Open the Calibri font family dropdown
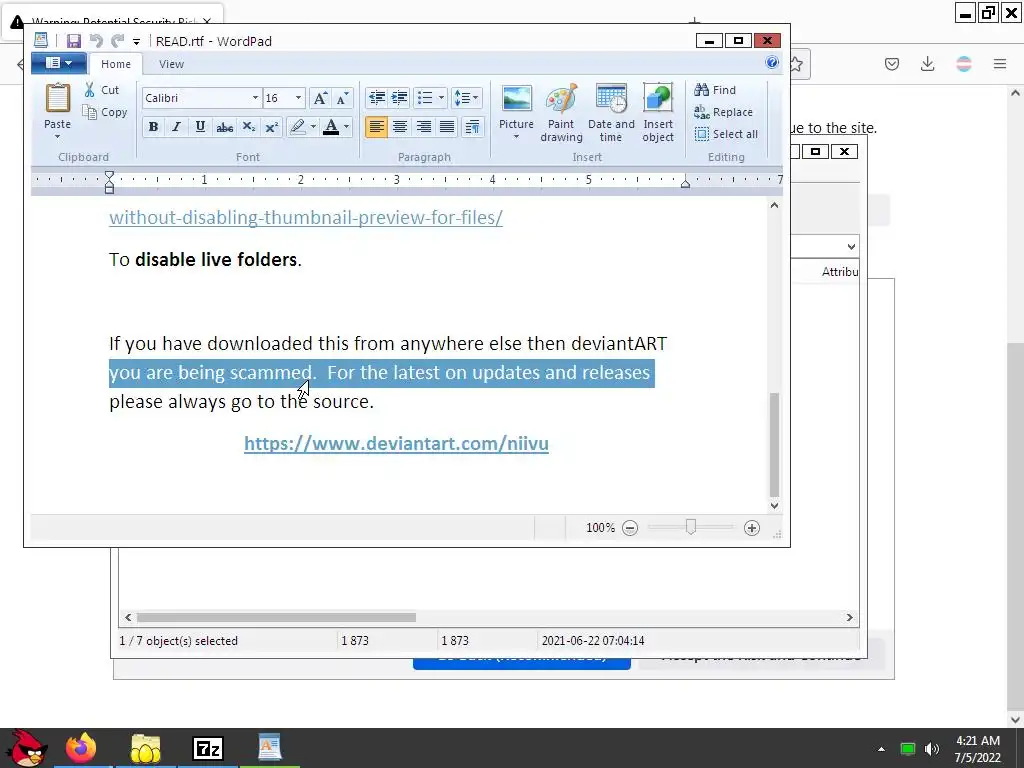The width and height of the screenshot is (1024, 768). (255, 98)
